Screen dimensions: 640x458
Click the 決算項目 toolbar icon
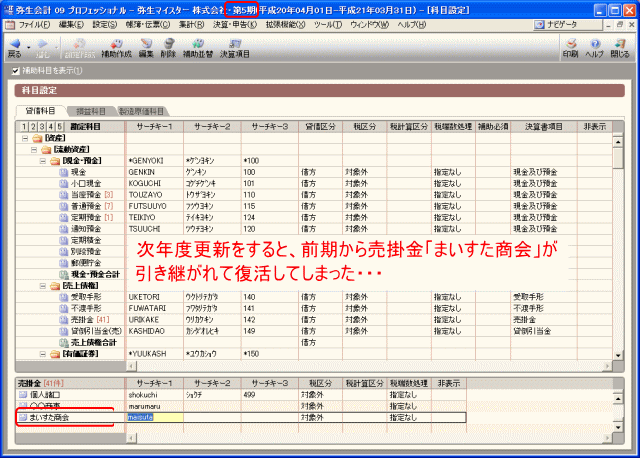(235, 44)
